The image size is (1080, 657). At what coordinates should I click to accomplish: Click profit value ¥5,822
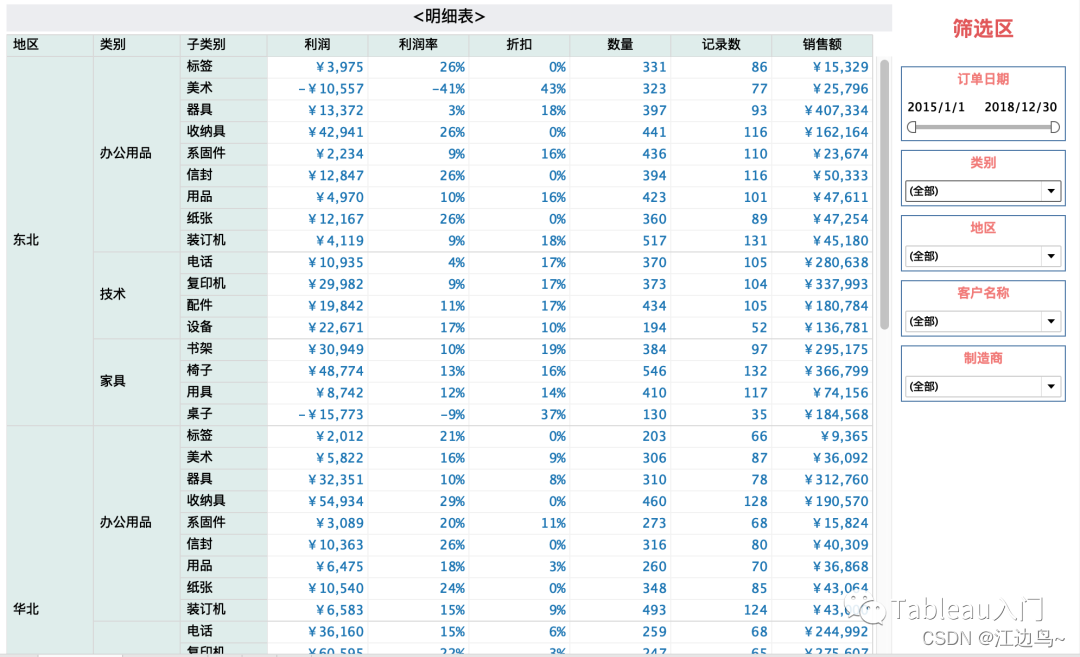340,458
